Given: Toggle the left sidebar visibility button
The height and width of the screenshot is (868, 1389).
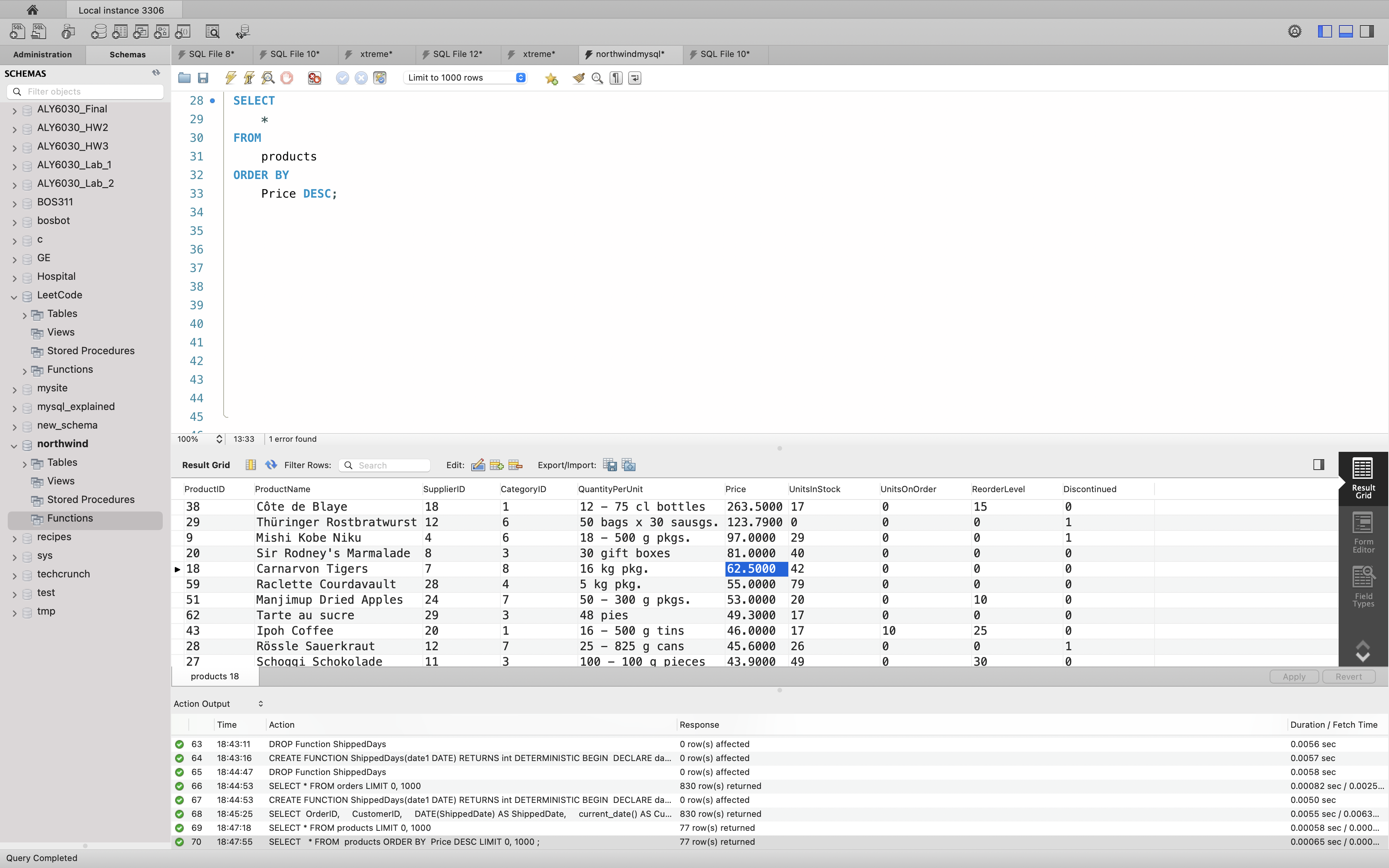Looking at the screenshot, I should [1325, 31].
